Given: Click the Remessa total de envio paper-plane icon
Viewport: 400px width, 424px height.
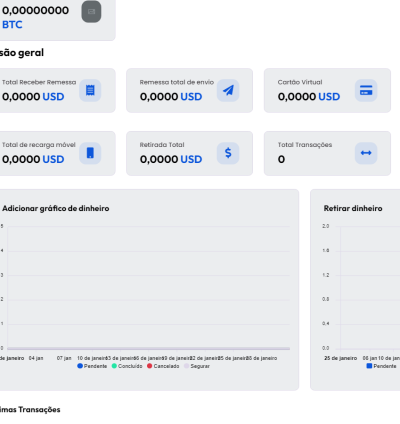Looking at the screenshot, I should tap(228, 90).
